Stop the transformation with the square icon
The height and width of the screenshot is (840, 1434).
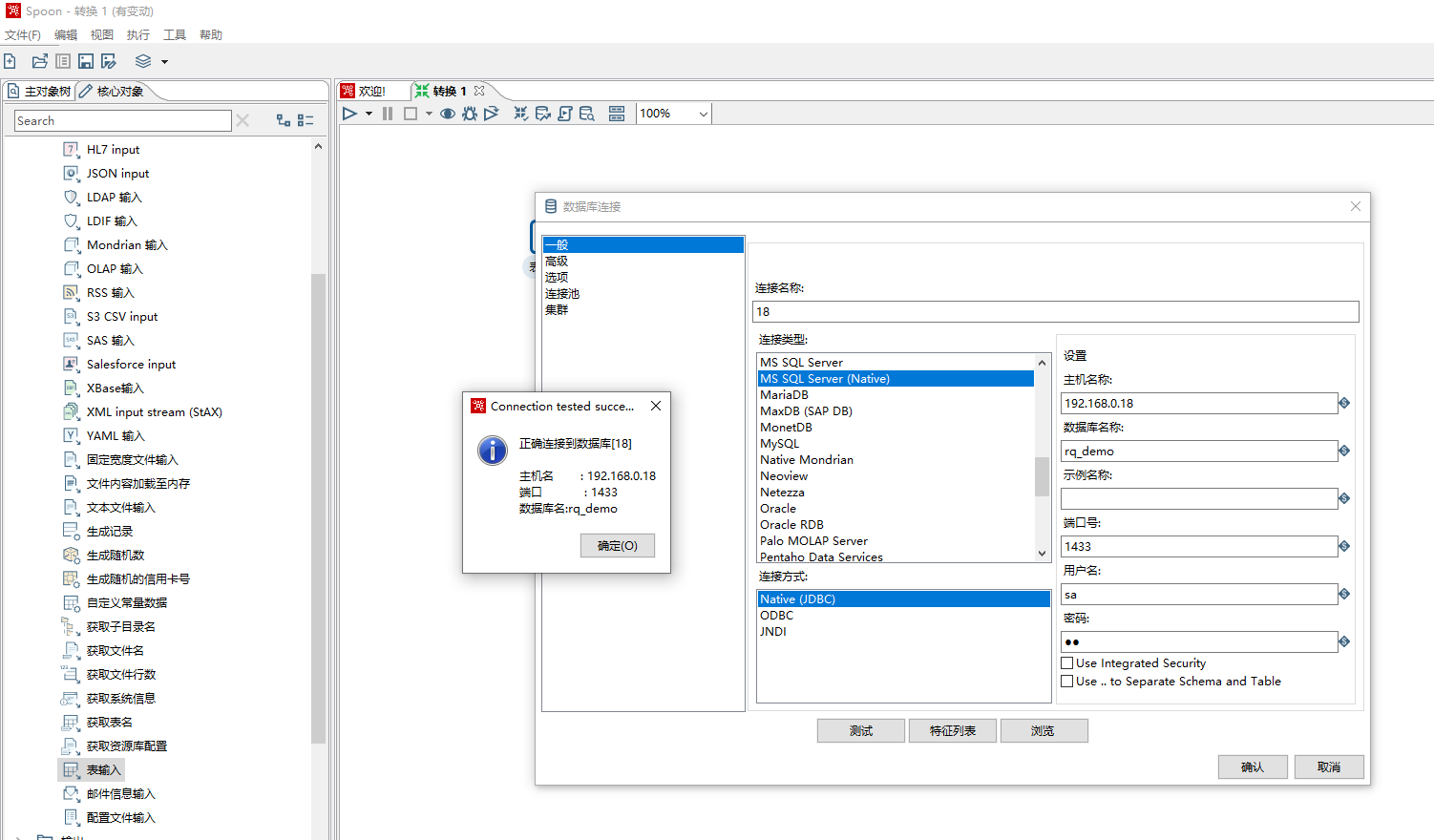(x=409, y=113)
